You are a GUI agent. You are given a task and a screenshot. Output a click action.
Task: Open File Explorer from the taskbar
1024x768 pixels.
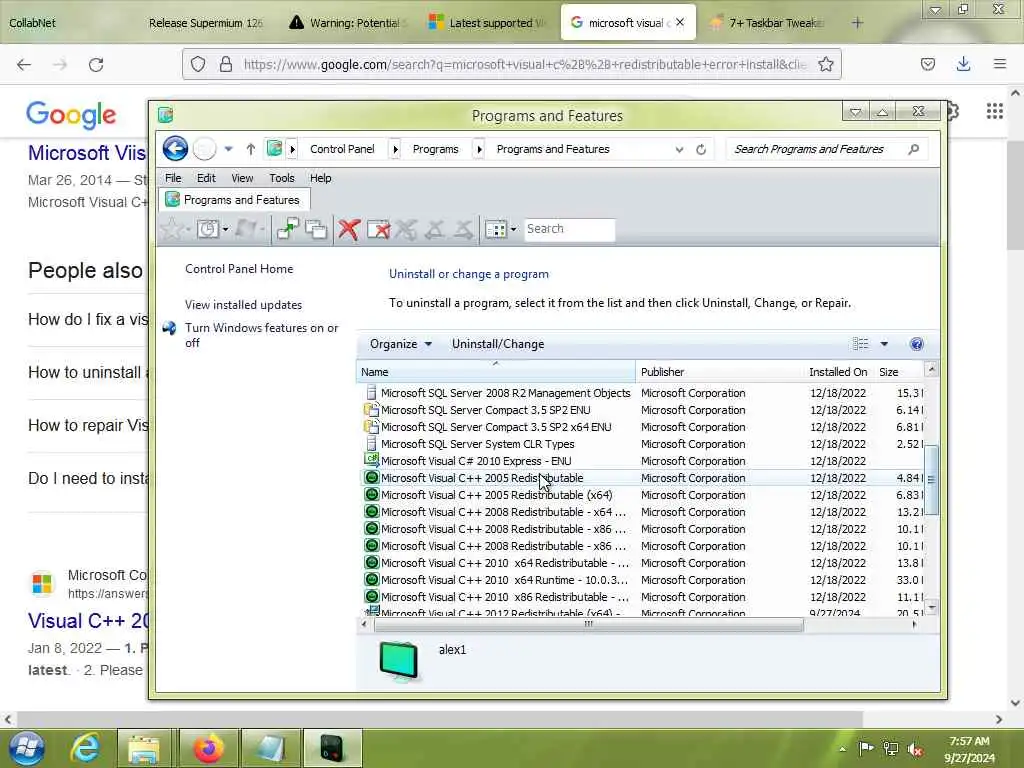(x=143, y=748)
